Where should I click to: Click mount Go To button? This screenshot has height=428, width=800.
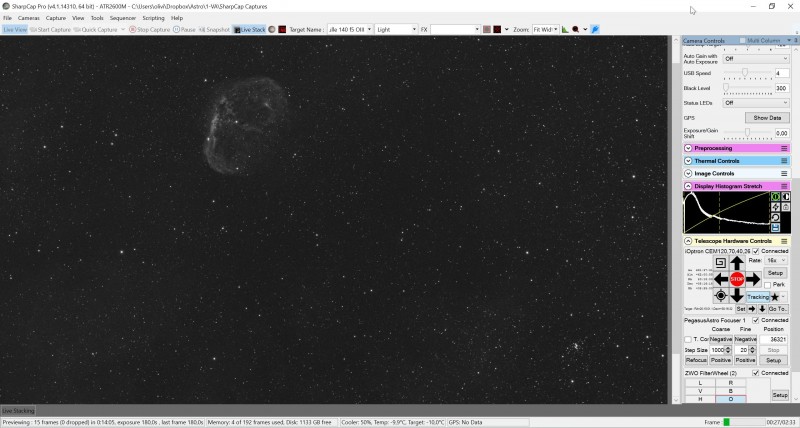click(x=778, y=309)
